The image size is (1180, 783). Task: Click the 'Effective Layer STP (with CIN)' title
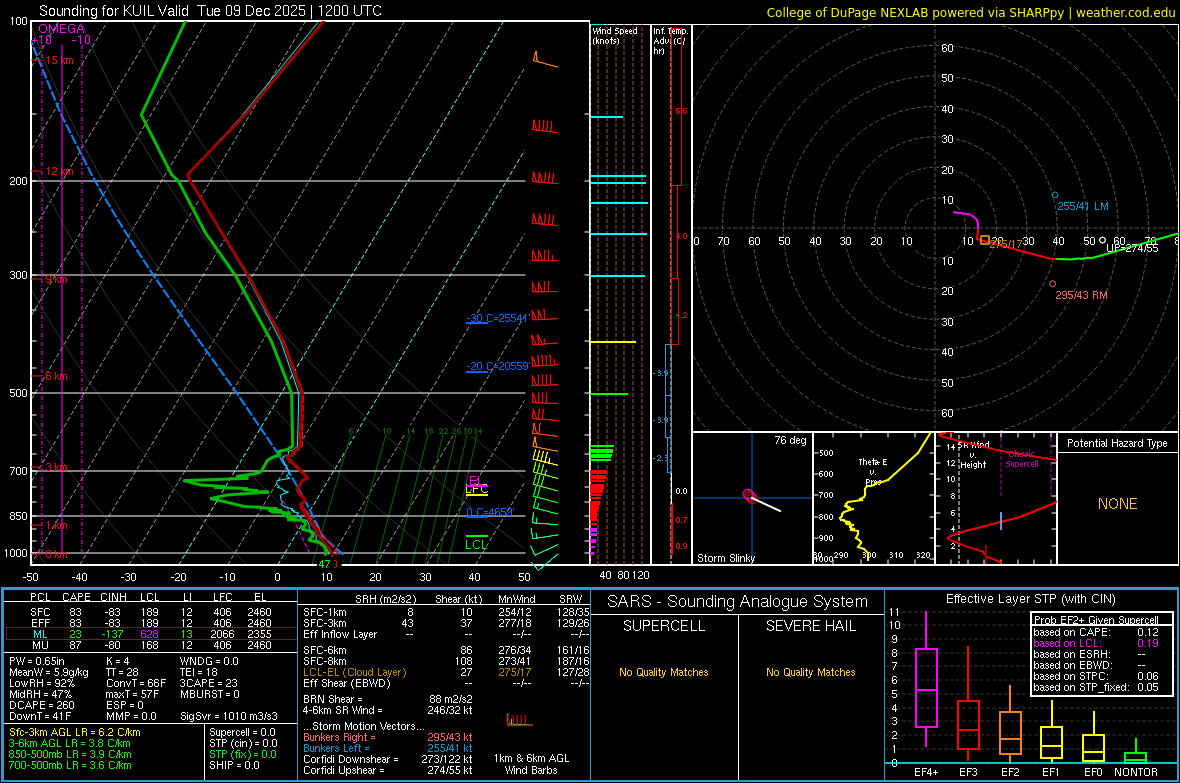point(1030,599)
